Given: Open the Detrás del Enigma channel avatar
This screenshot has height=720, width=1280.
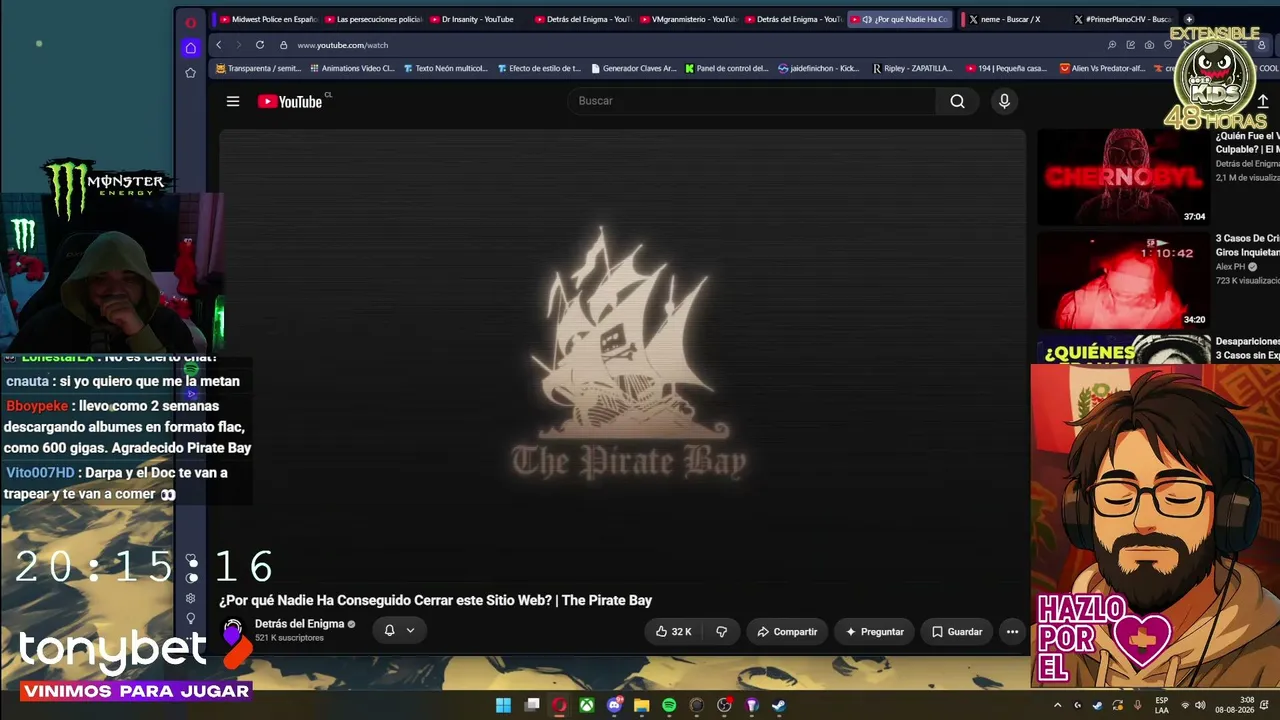Looking at the screenshot, I should pos(233,631).
